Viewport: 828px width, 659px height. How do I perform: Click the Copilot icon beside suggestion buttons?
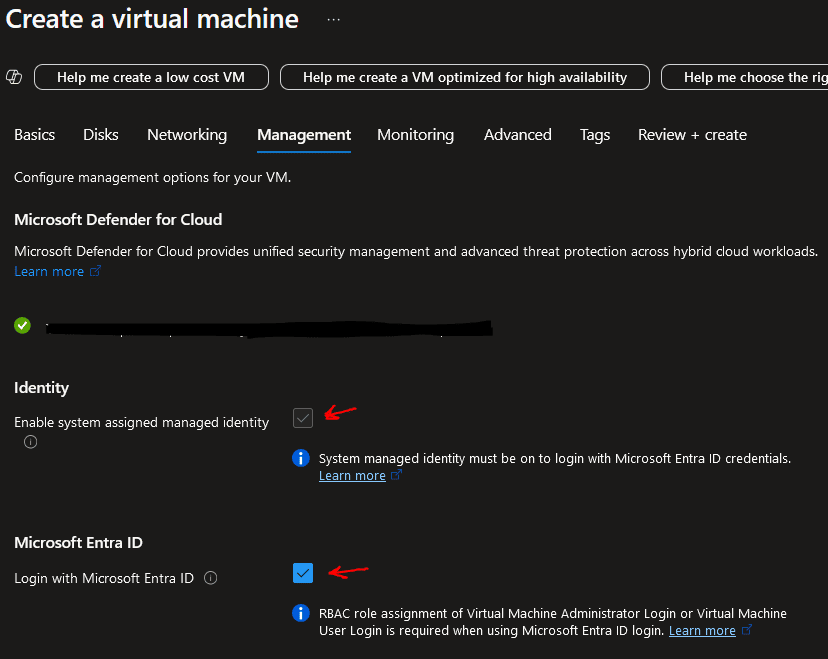coord(14,77)
